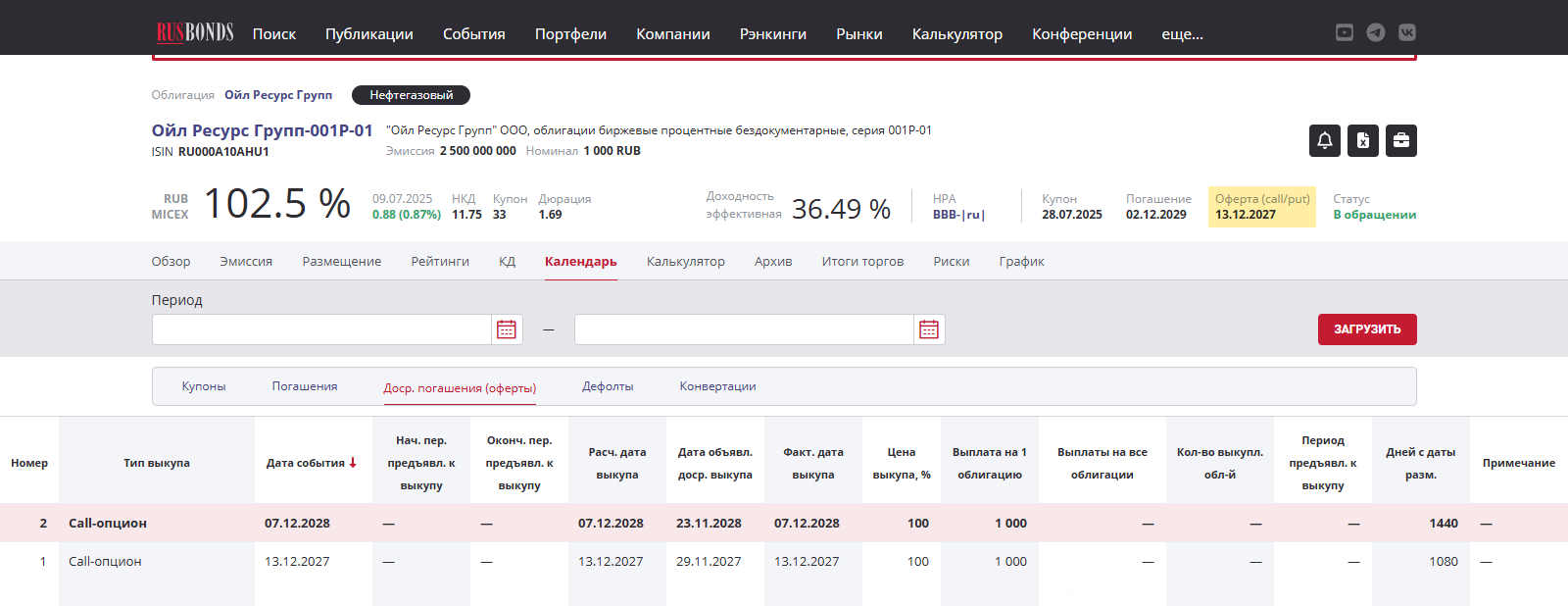Click the НРА rating BBB-|ru| value
The height and width of the screenshot is (606, 1568).
coord(958,215)
